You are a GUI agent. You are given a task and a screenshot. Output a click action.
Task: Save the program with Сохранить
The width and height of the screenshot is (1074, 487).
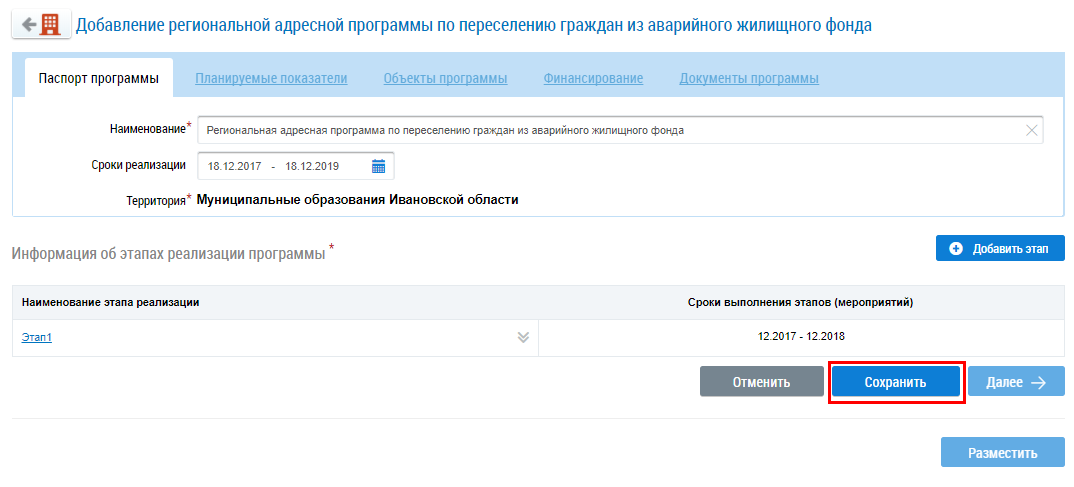896,382
